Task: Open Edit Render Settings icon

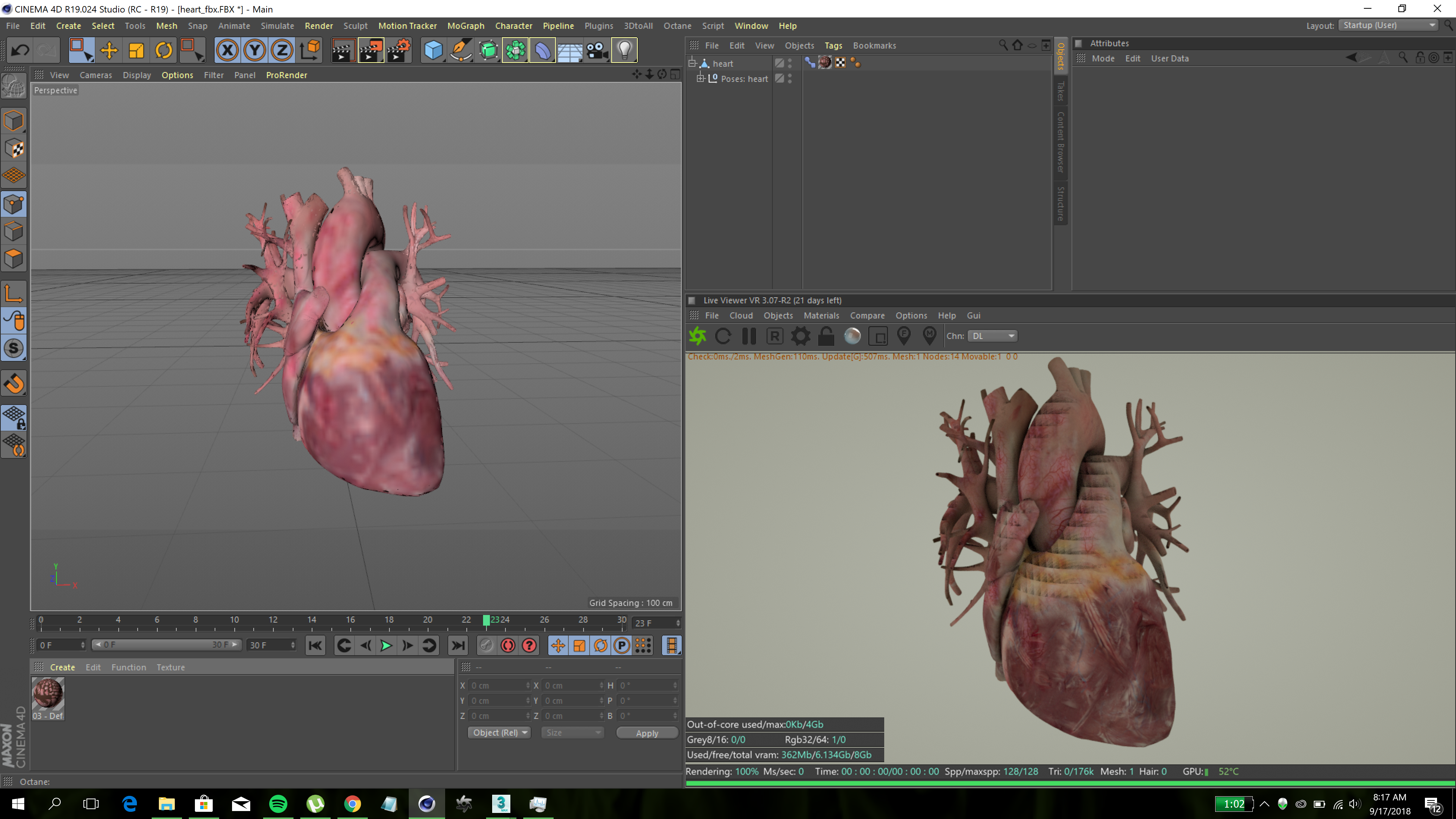Action: [x=399, y=50]
